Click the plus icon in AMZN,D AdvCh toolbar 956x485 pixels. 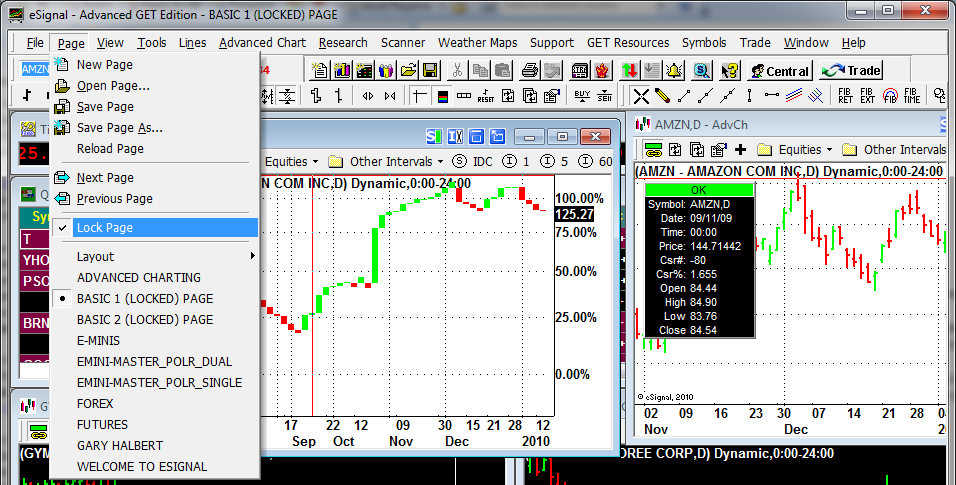pyautogui.click(x=740, y=149)
